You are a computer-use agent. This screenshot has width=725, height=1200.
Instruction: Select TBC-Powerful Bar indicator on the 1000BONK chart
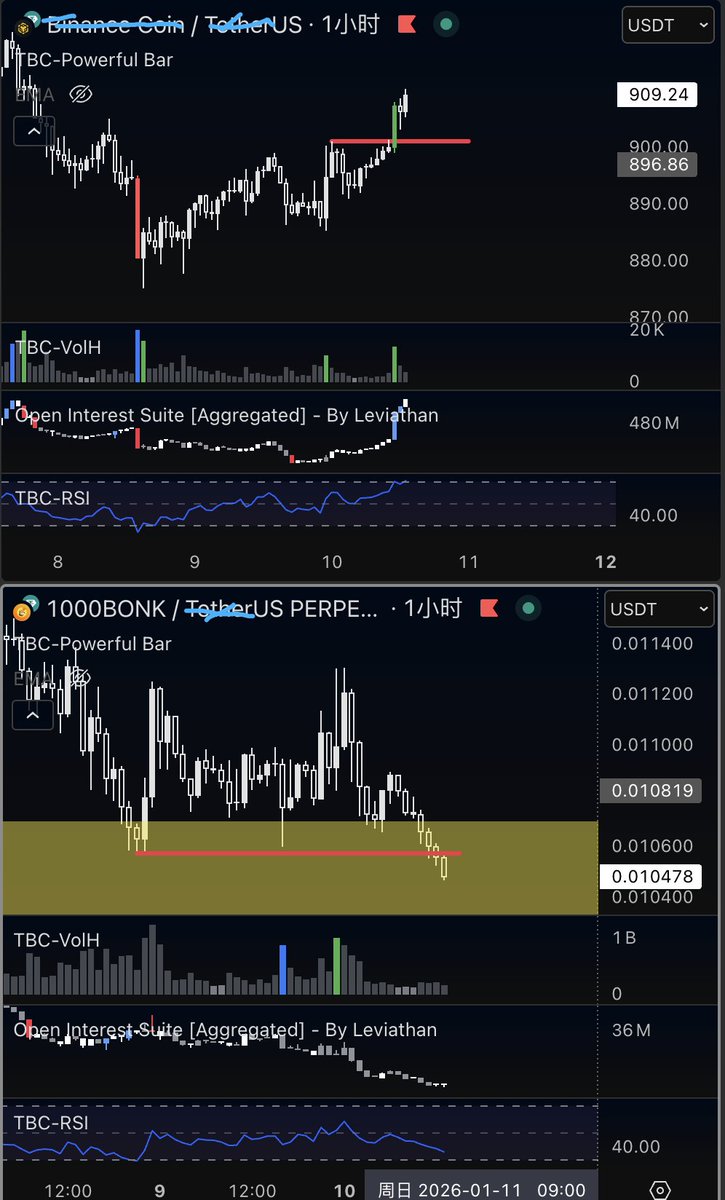tap(93, 644)
